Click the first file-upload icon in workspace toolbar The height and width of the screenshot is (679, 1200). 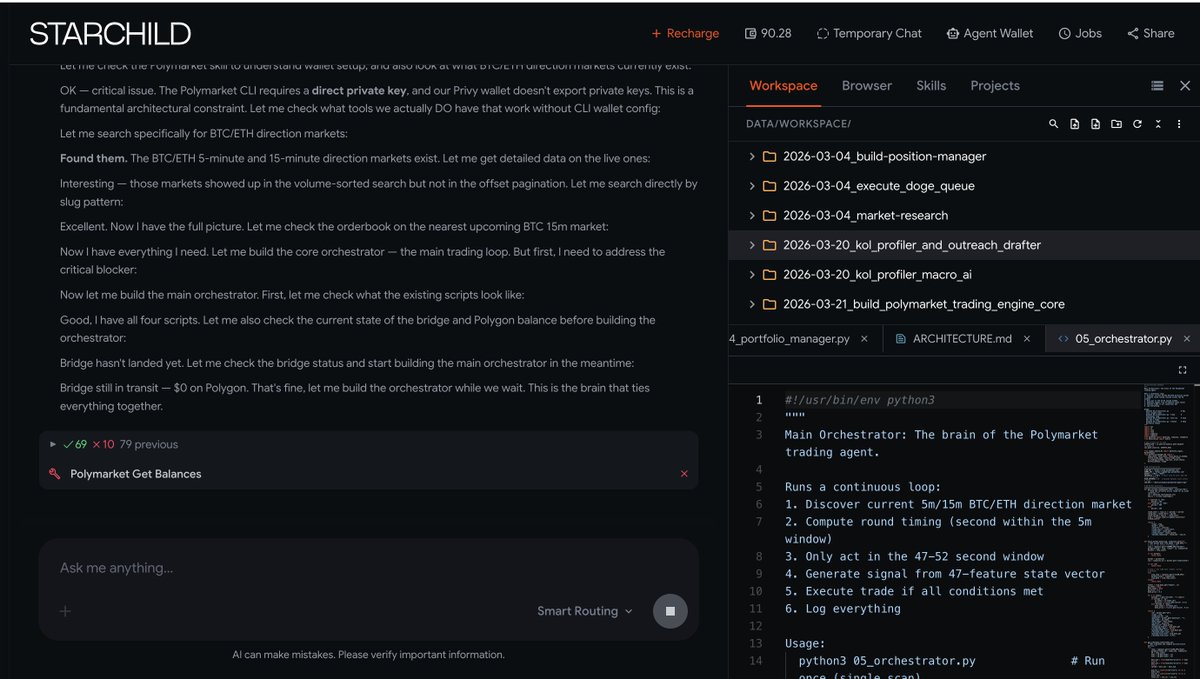pos(1074,124)
